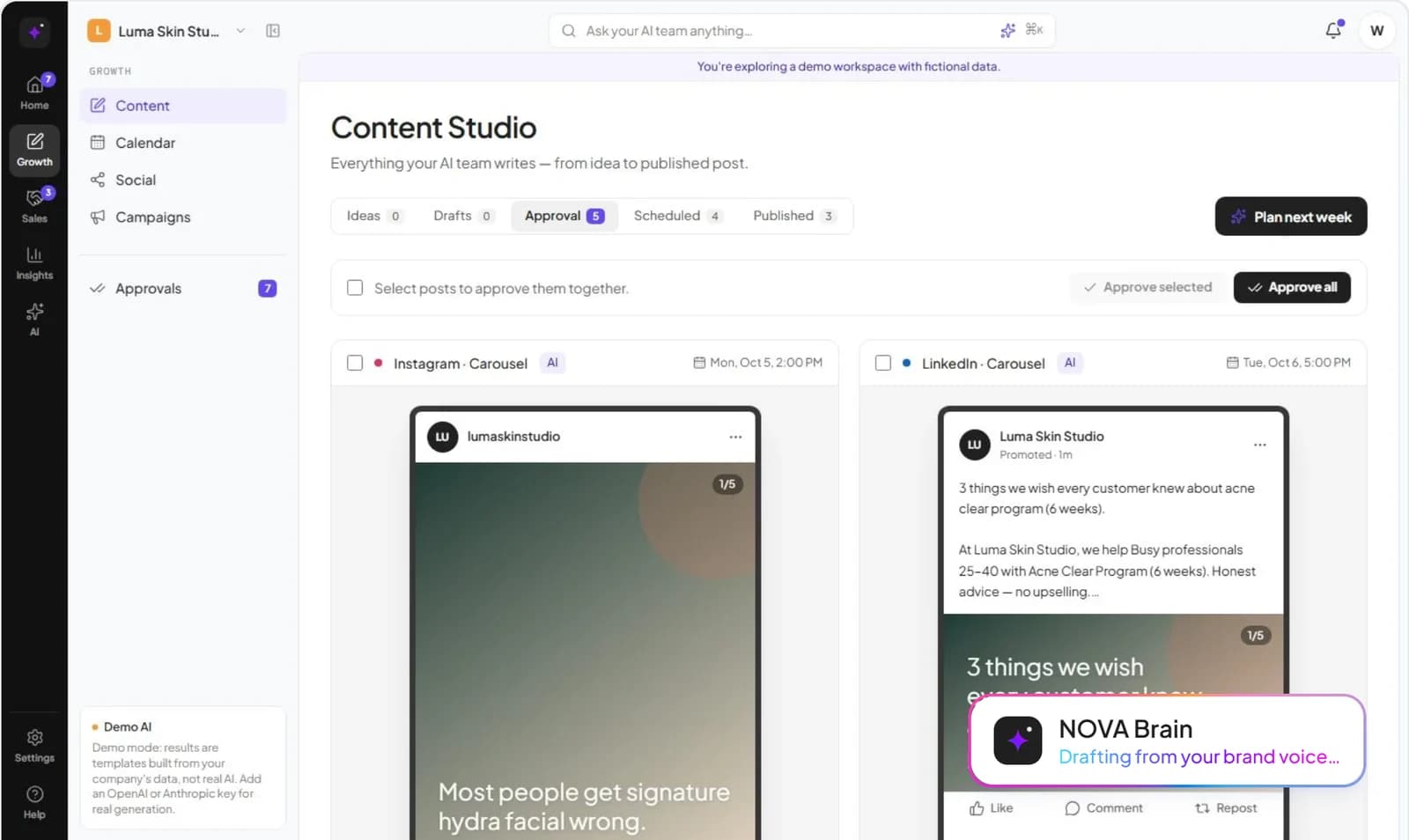Click the Plan next week button

(1291, 217)
